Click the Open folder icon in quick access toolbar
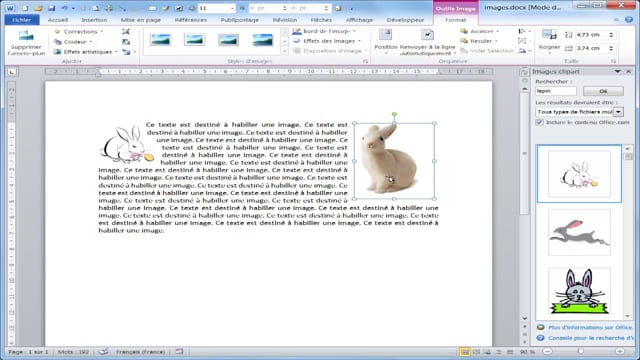The height and width of the screenshot is (360, 640). (x=38, y=8)
